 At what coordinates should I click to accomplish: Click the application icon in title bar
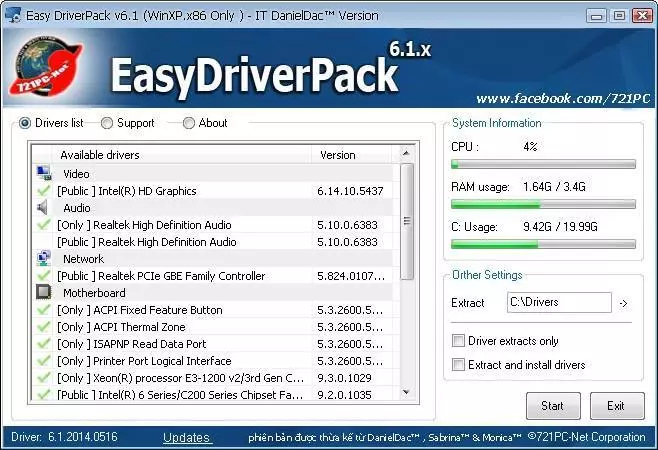(x=13, y=15)
